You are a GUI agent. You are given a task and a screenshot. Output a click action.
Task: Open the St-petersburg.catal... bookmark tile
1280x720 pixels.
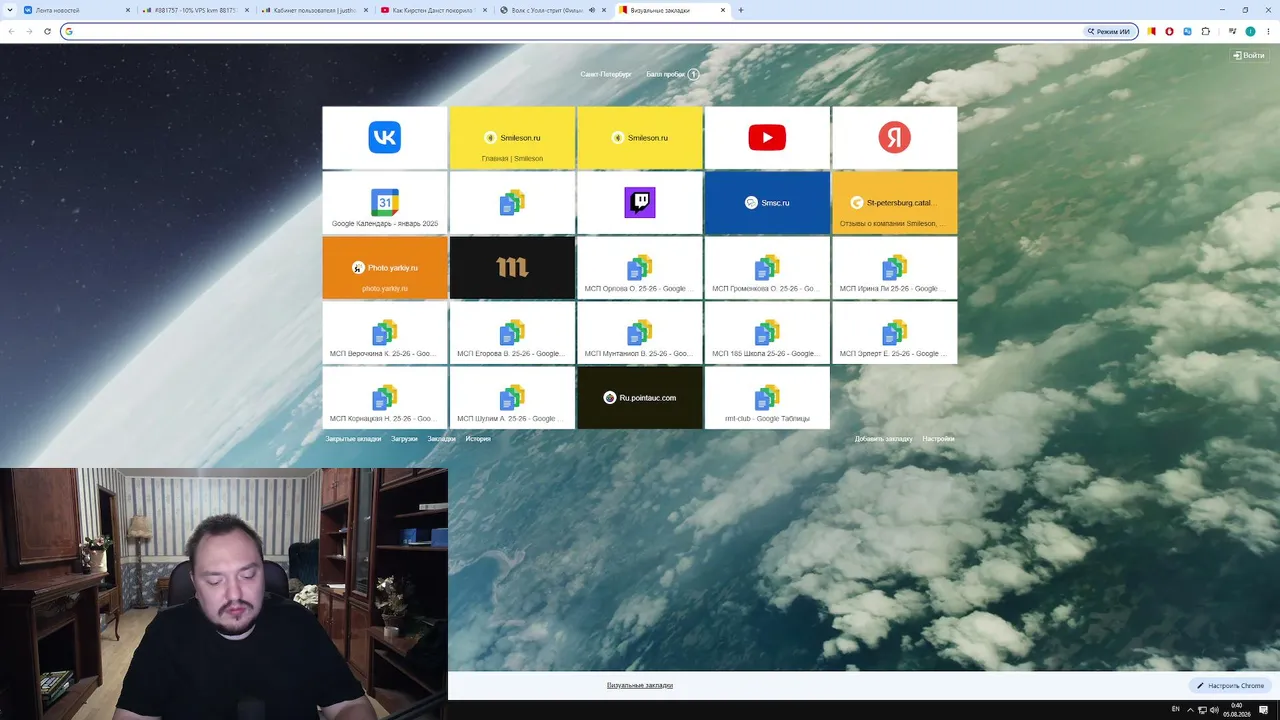[x=894, y=203]
